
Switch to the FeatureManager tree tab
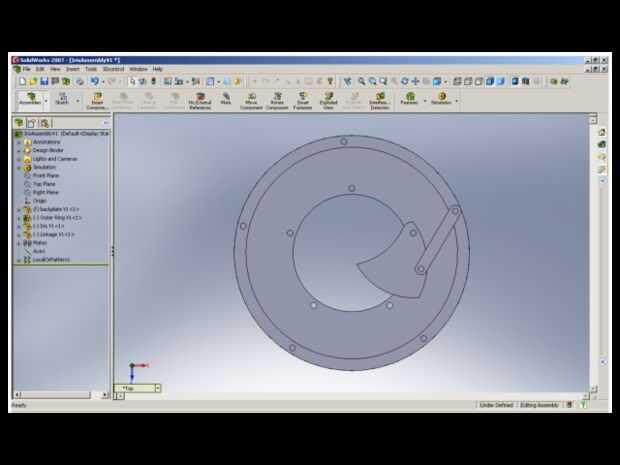[19, 123]
